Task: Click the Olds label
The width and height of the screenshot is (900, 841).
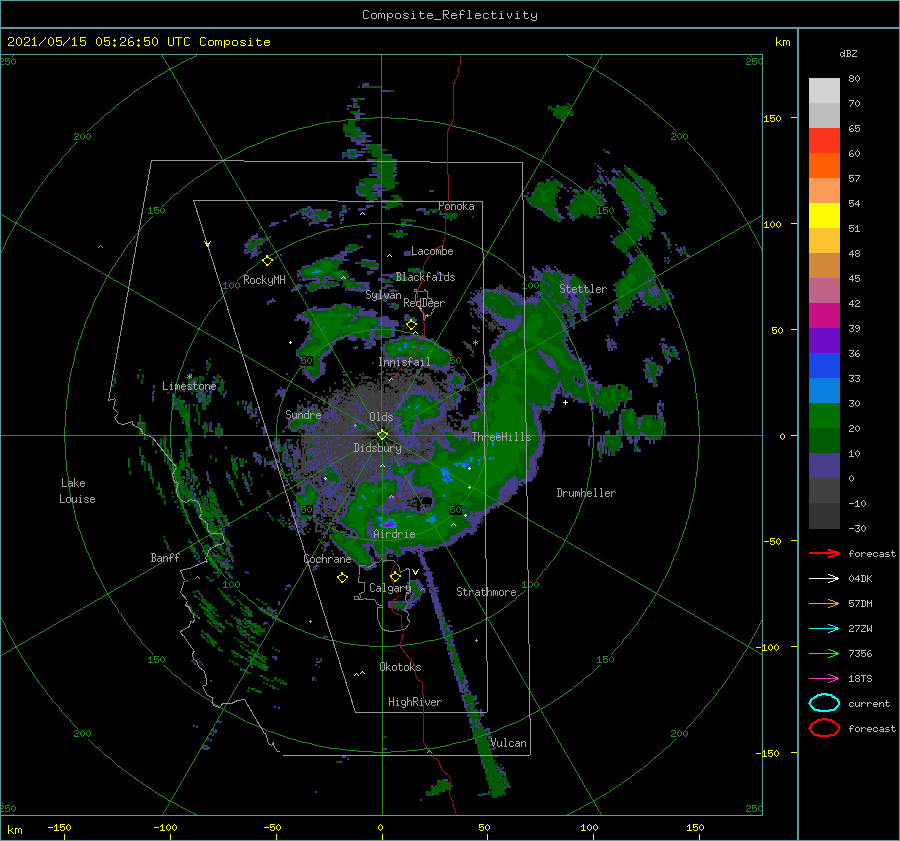Action: coord(381,417)
